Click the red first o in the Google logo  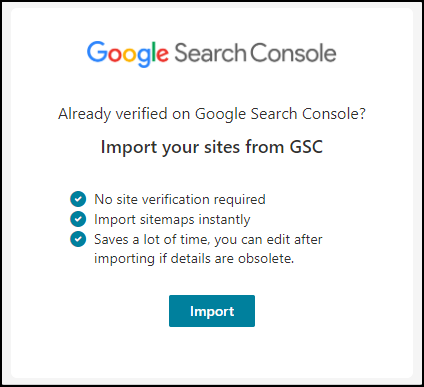tap(114, 55)
